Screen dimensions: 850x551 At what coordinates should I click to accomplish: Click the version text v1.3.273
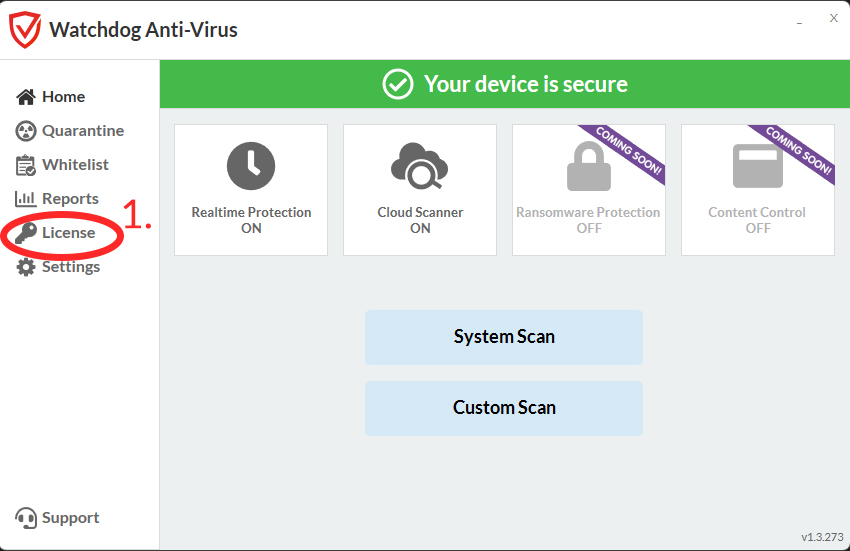(x=822, y=537)
